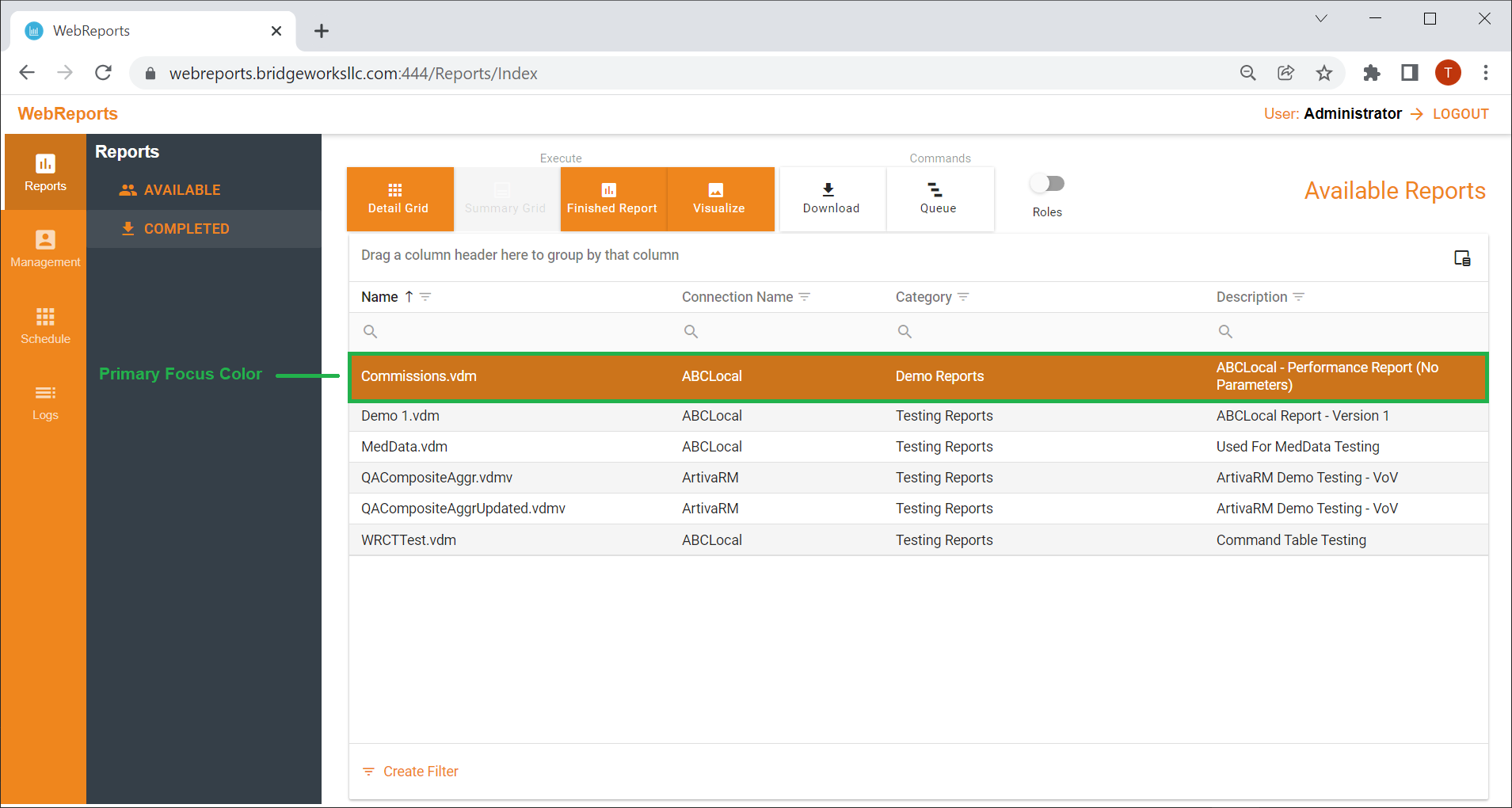This screenshot has height=808, width=1512.
Task: Click the Queue command button
Action: (939, 199)
